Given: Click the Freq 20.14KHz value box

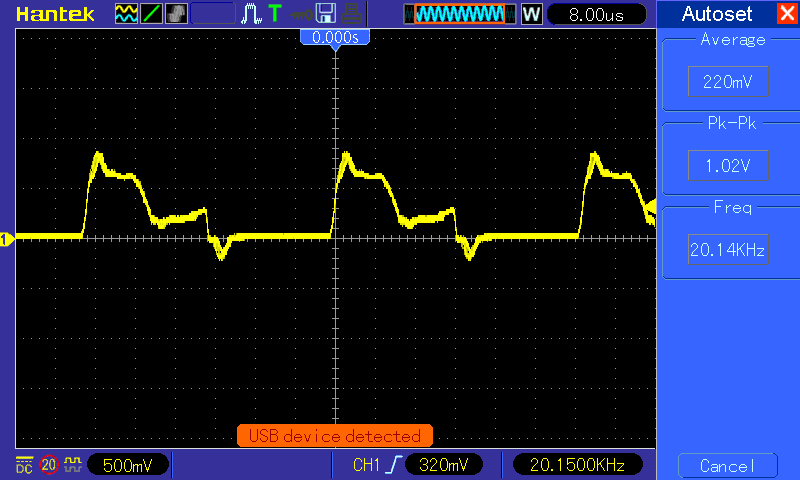Looking at the screenshot, I should [x=728, y=249].
